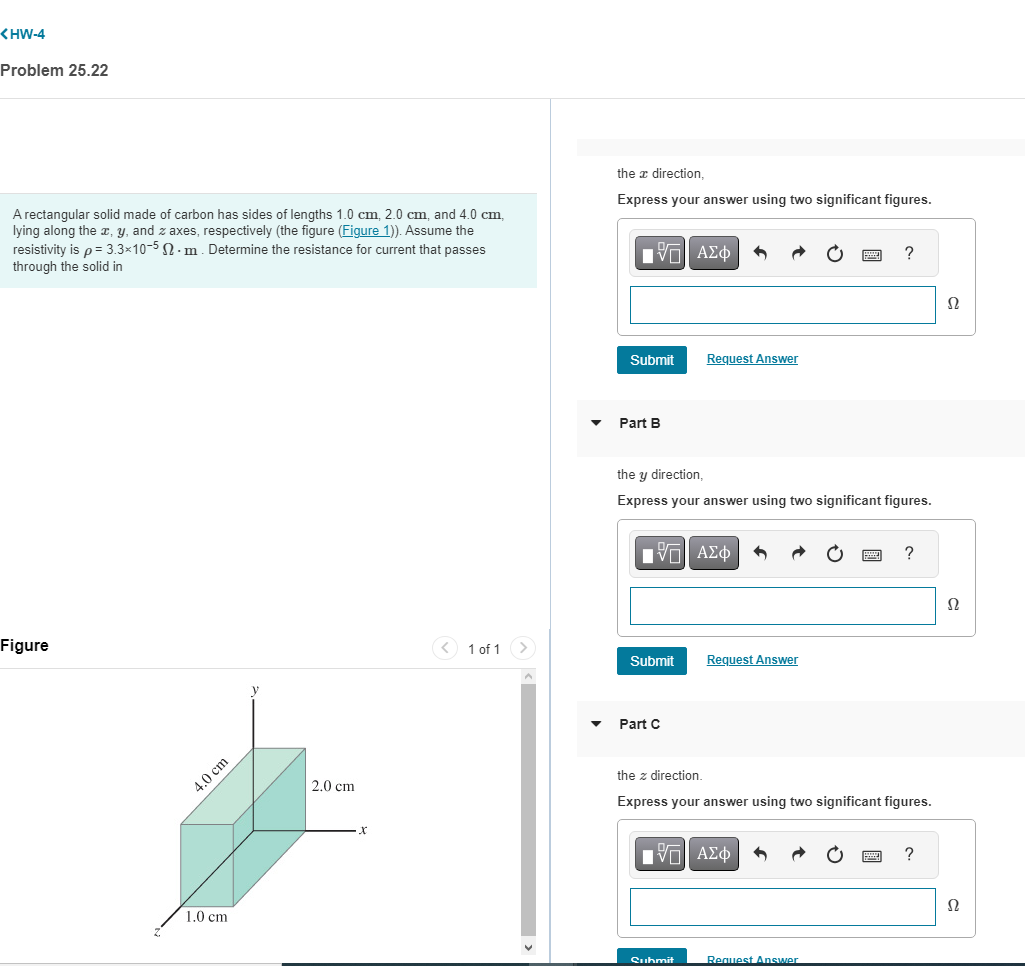Undo the last entry in Part B answer box
Image resolution: width=1025 pixels, height=966 pixels.
[760, 553]
